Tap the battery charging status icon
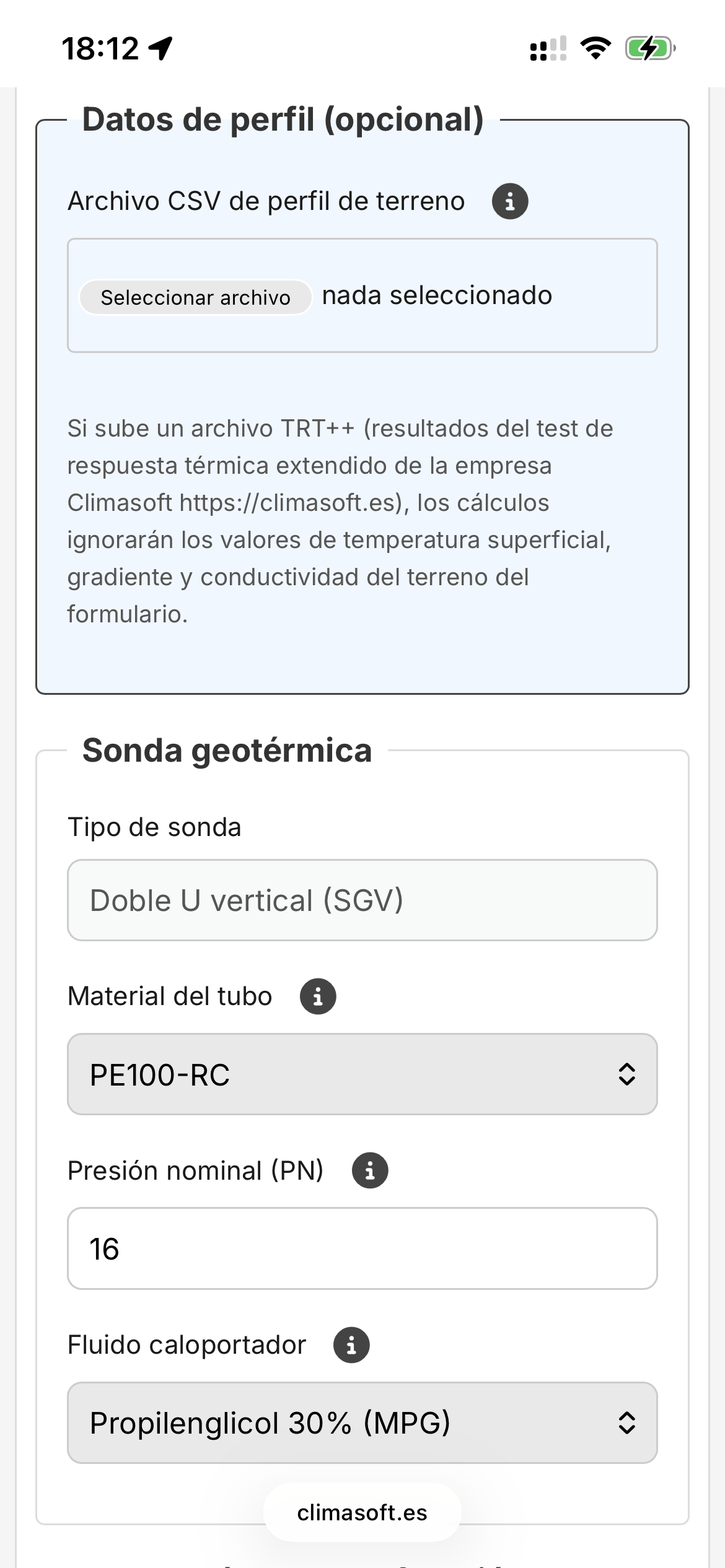This screenshot has height=1568, width=725. (x=649, y=48)
